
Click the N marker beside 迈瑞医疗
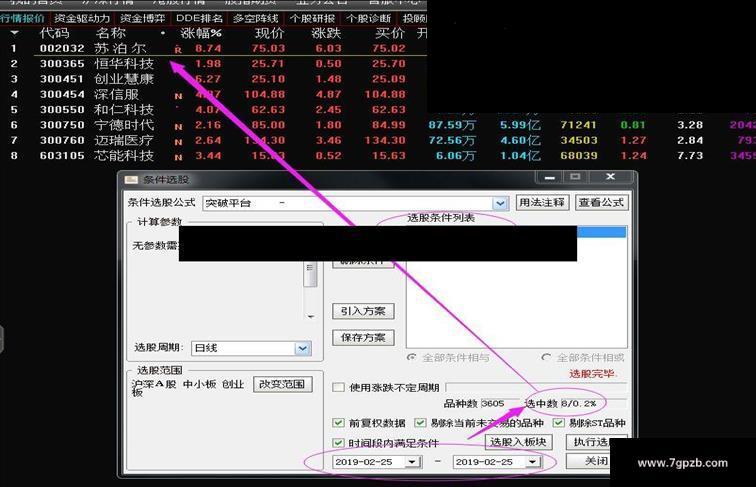pos(178,142)
